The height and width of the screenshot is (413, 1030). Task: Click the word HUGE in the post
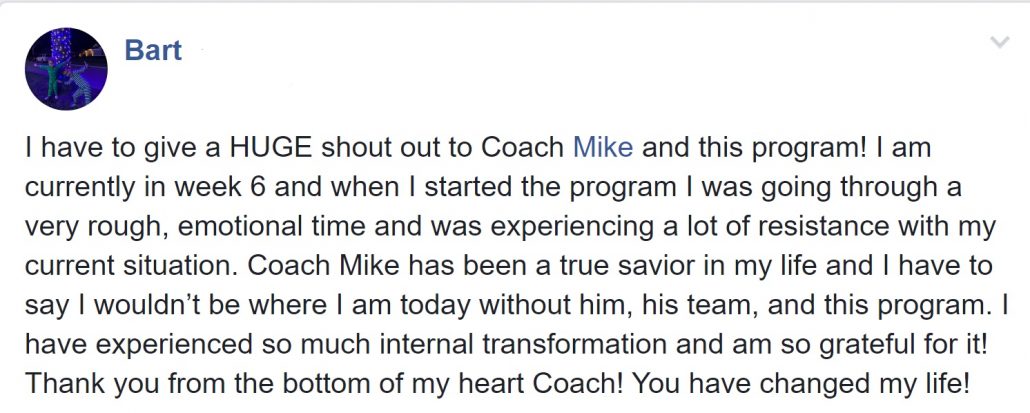point(270,148)
